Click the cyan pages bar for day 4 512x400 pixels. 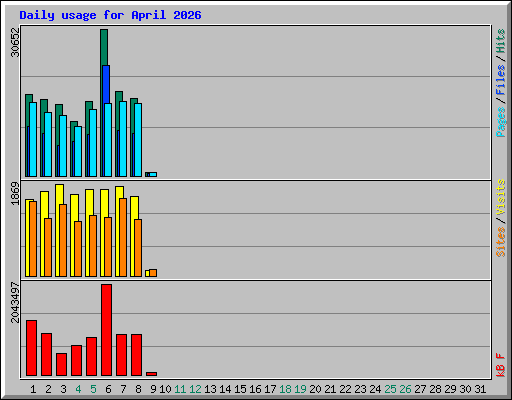point(78,151)
